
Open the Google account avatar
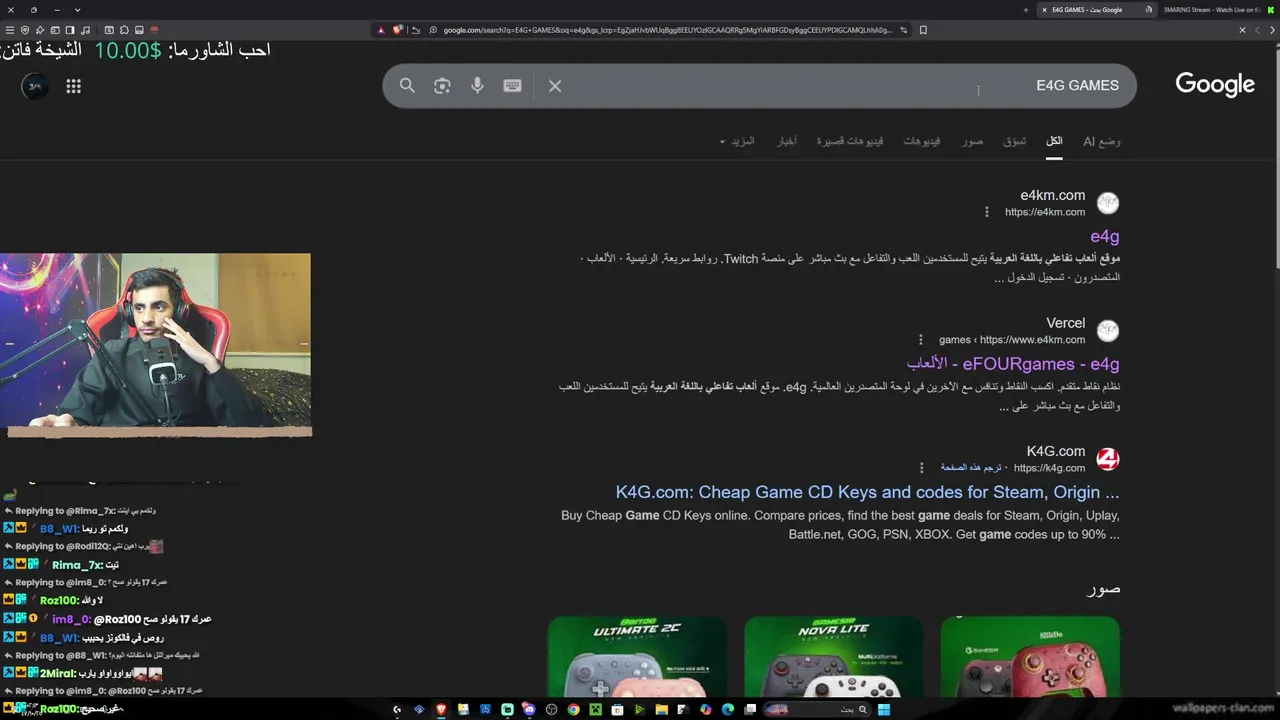pyautogui.click(x=35, y=86)
